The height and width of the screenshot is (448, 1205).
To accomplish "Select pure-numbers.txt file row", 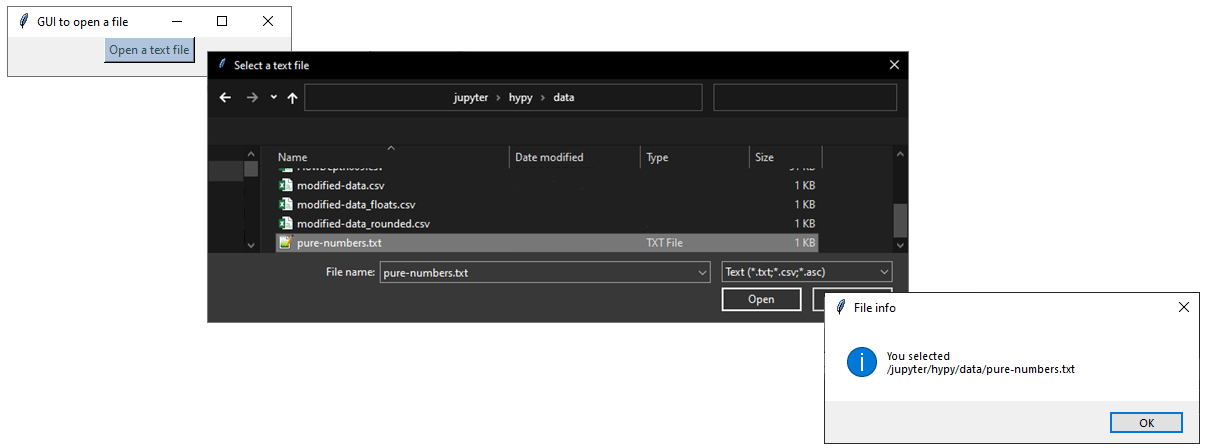I will (547, 243).
